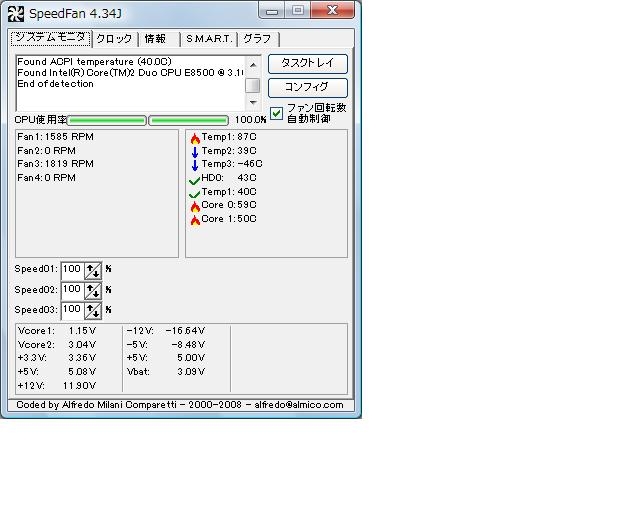The height and width of the screenshot is (512, 640).
Task: Click the +5V: 5.08V reading
Action: 57,372
